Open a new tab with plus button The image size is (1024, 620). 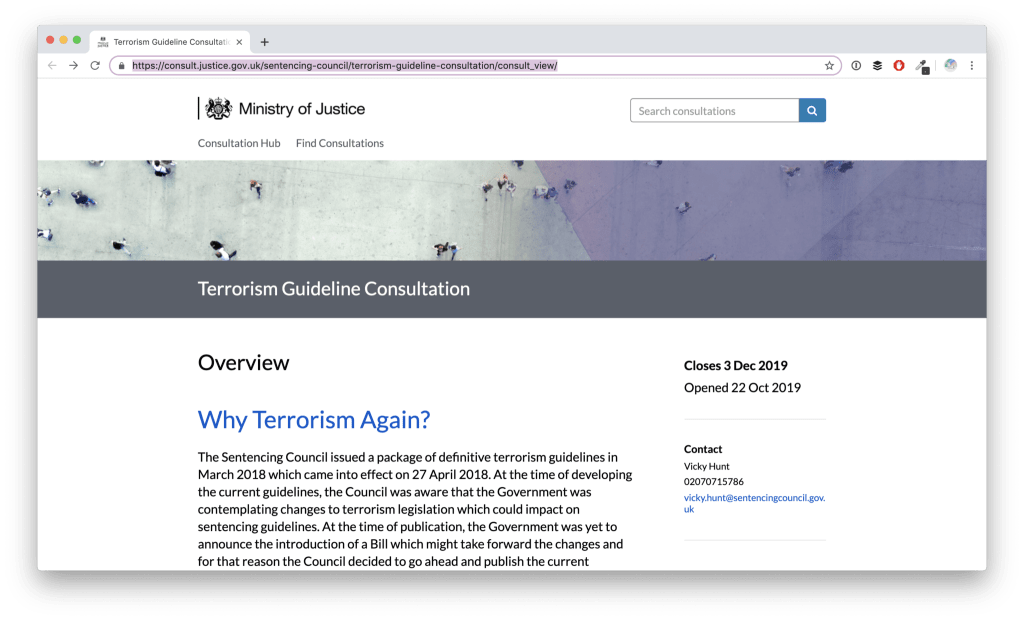pyautogui.click(x=264, y=42)
